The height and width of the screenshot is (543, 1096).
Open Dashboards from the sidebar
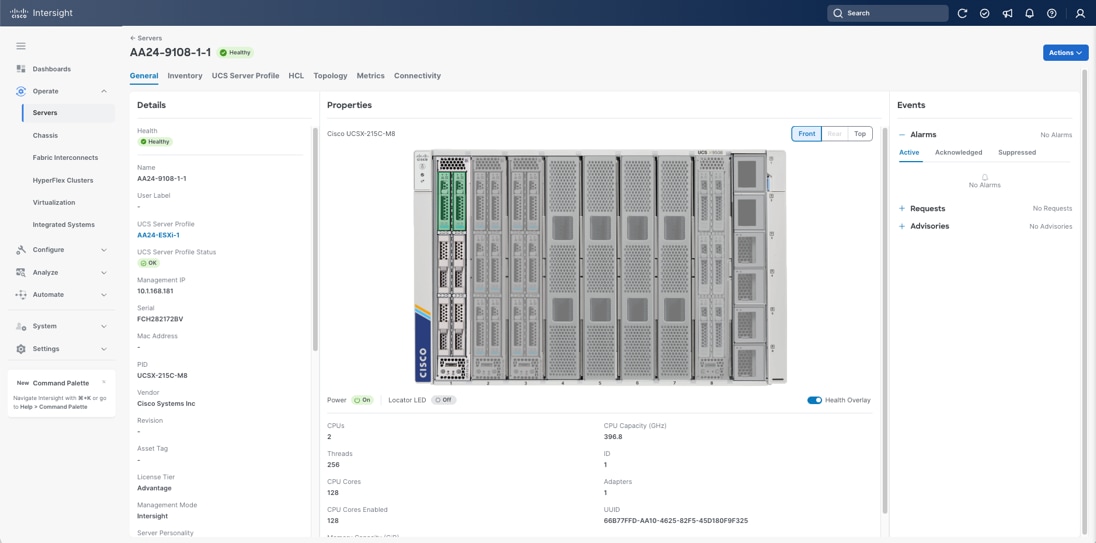(51, 69)
